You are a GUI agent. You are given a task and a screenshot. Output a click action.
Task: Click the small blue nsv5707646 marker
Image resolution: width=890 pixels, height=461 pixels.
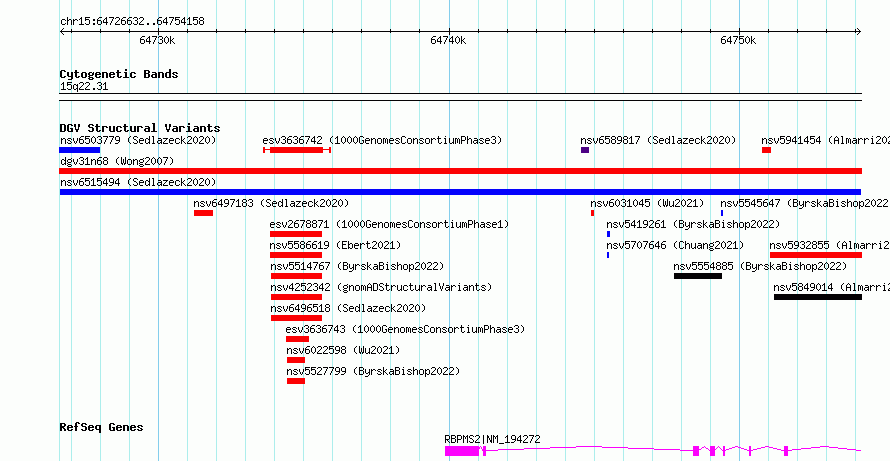[608, 255]
